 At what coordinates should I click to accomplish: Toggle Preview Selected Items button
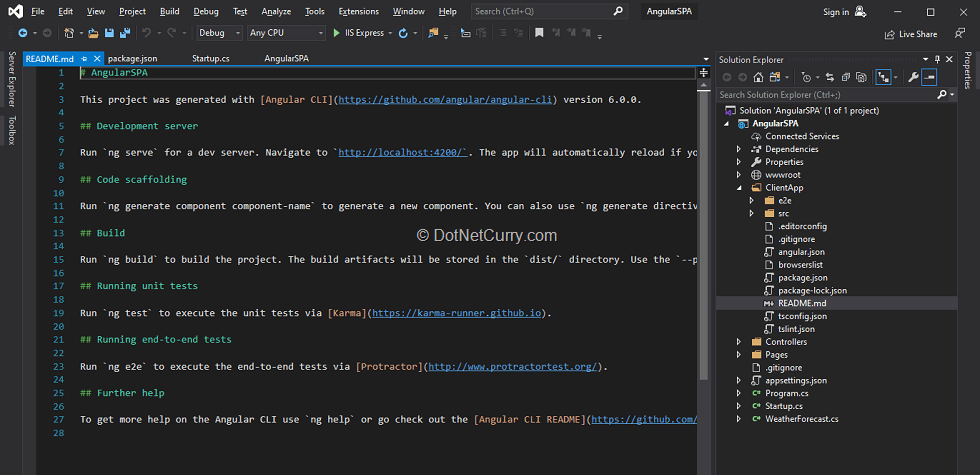929,78
